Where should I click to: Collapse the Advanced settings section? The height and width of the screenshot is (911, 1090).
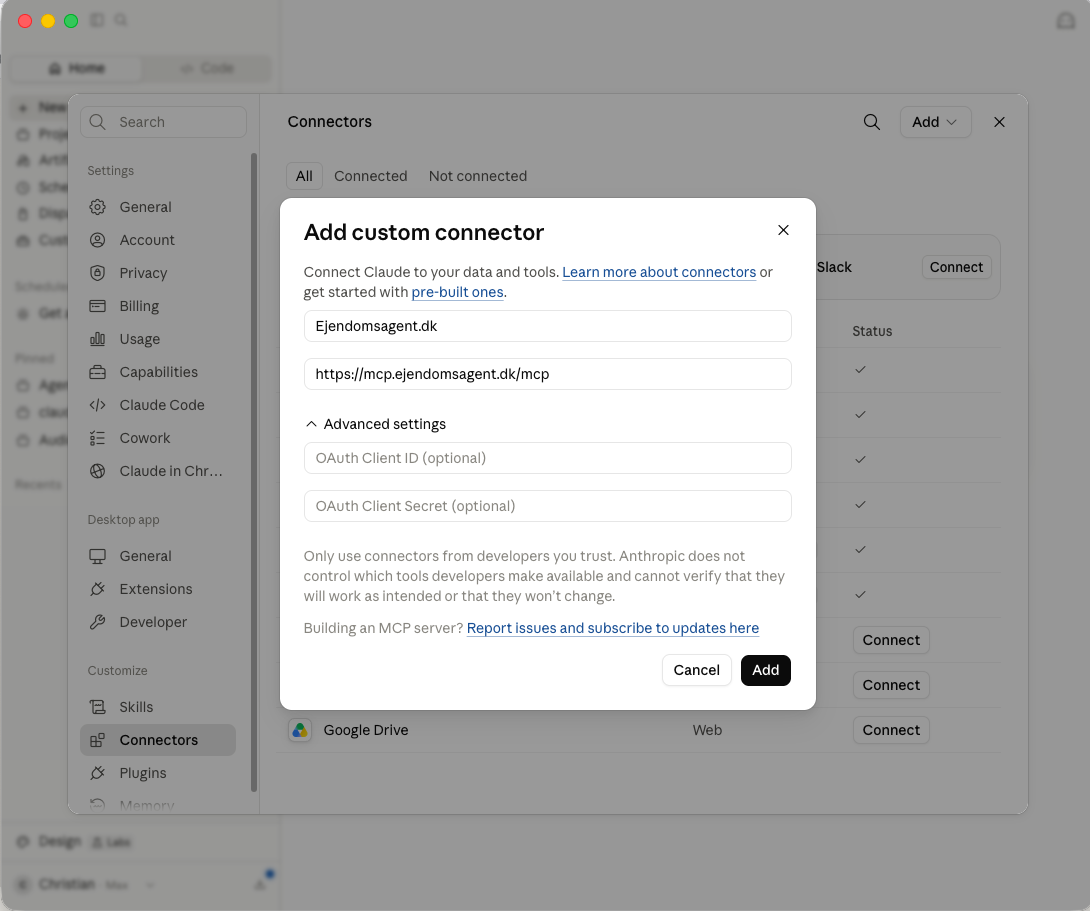coord(375,424)
